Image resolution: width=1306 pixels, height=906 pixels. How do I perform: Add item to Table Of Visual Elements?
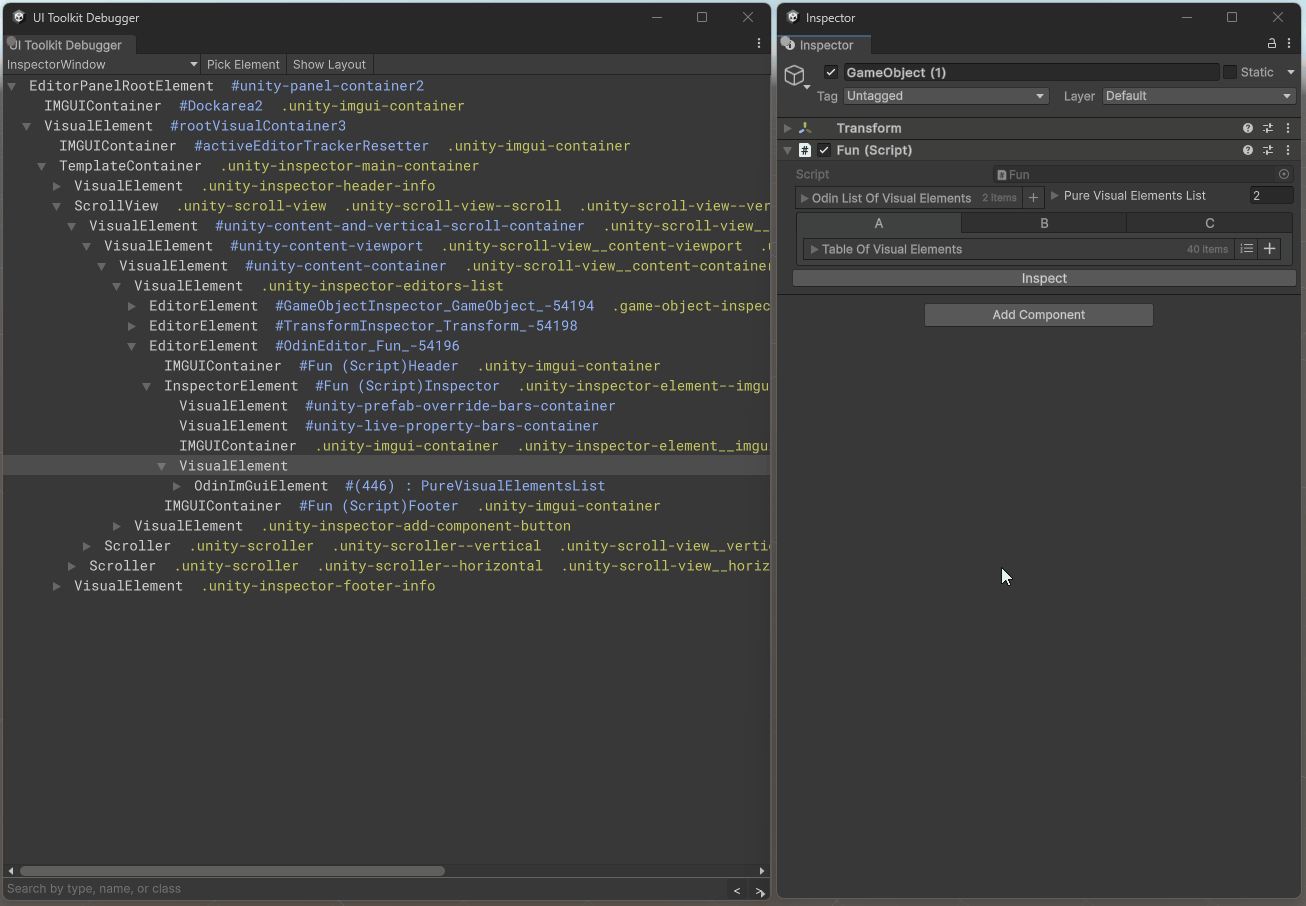pyautogui.click(x=1269, y=249)
